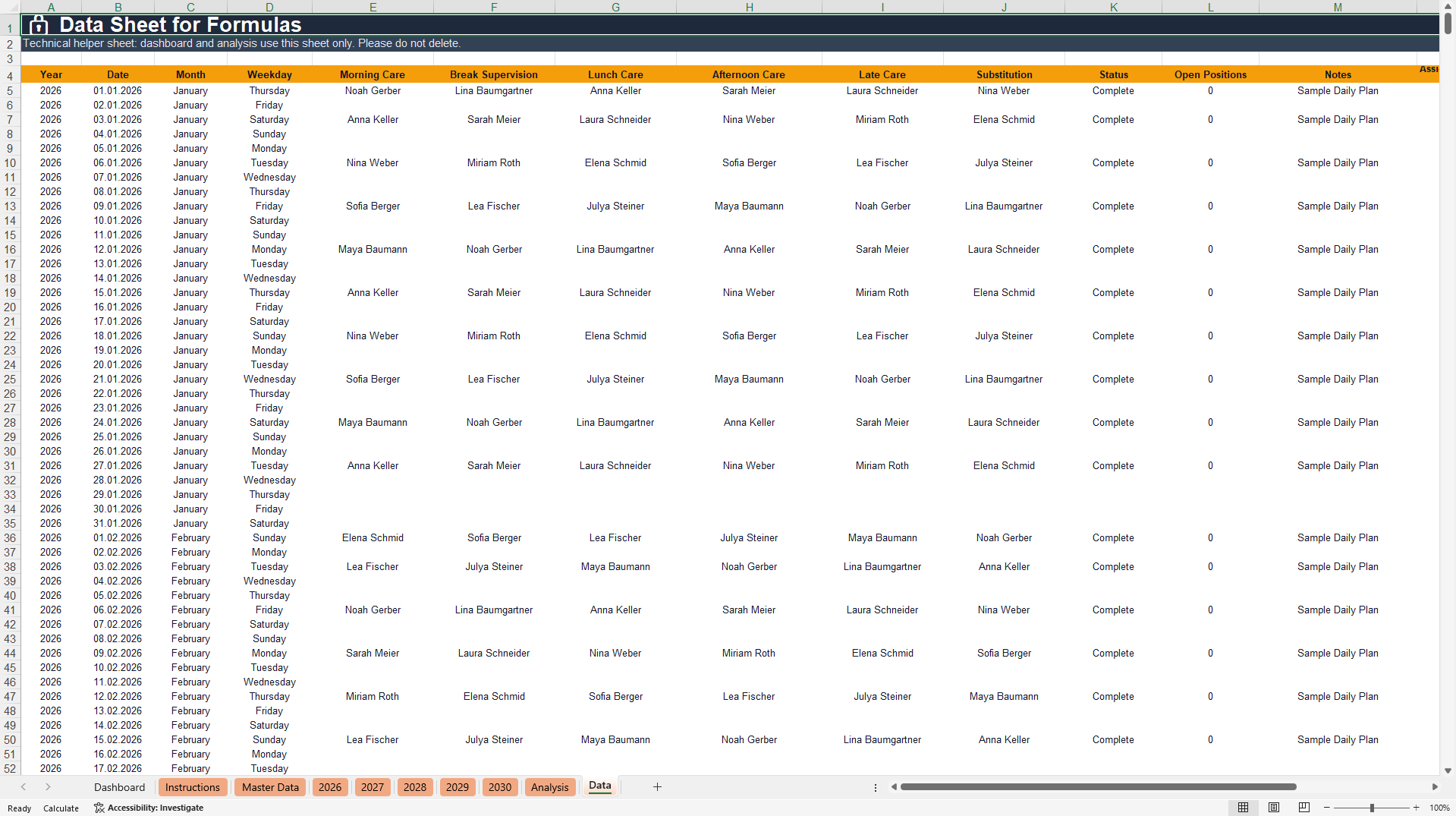This screenshot has width=1456, height=816.
Task: Select Lea Fischer in row 13 Break Supervision
Action: (494, 206)
